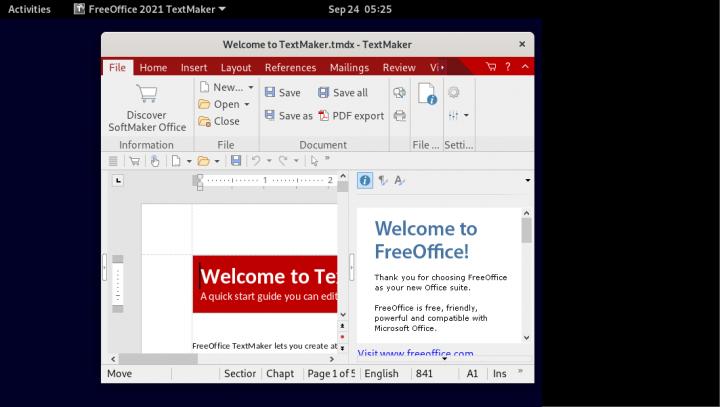
Task: Click the Save as button
Action: [288, 116]
